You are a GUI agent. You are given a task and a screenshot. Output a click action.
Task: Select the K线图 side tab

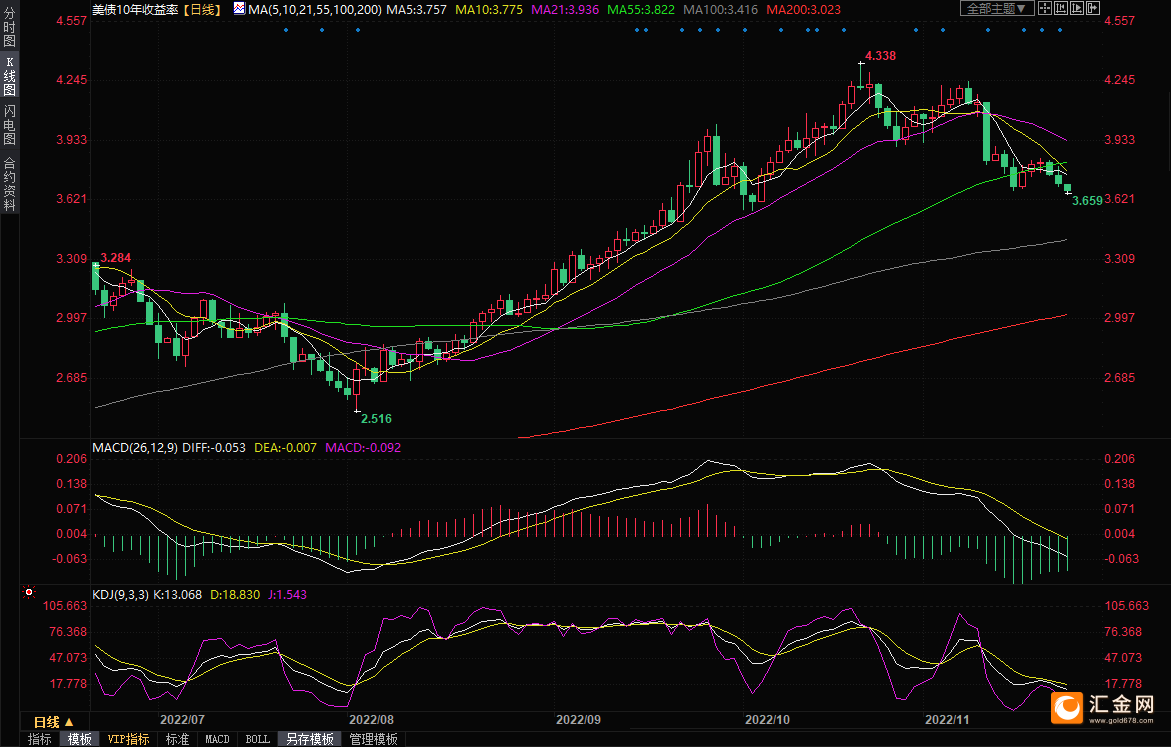[x=10, y=76]
